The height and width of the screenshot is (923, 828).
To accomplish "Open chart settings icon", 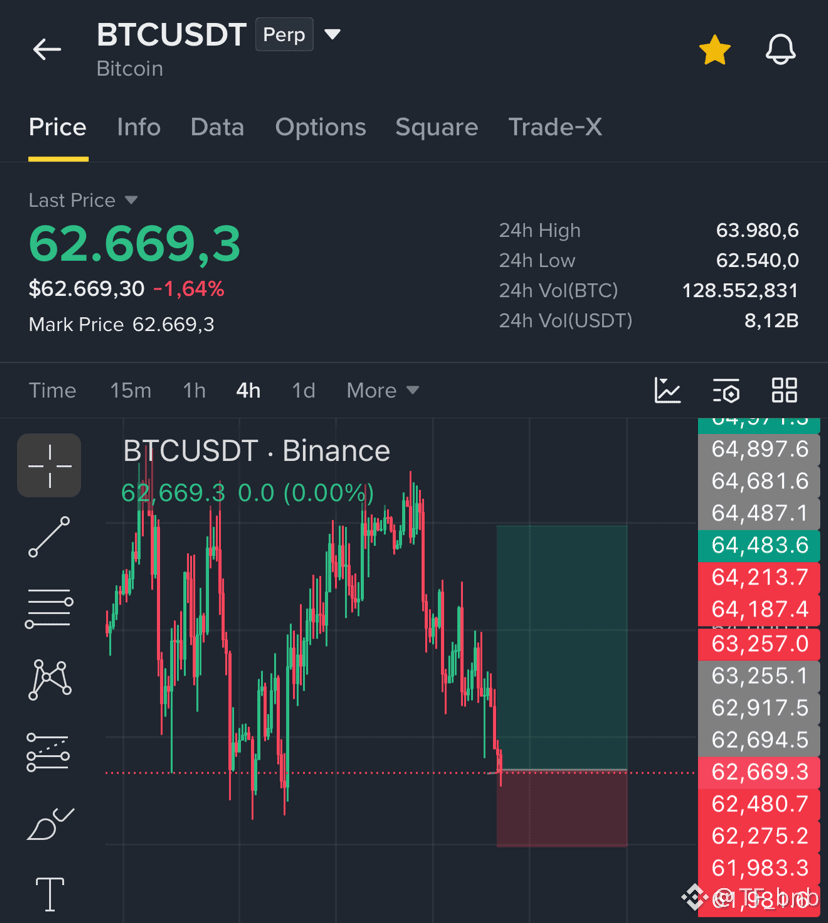I will (726, 390).
